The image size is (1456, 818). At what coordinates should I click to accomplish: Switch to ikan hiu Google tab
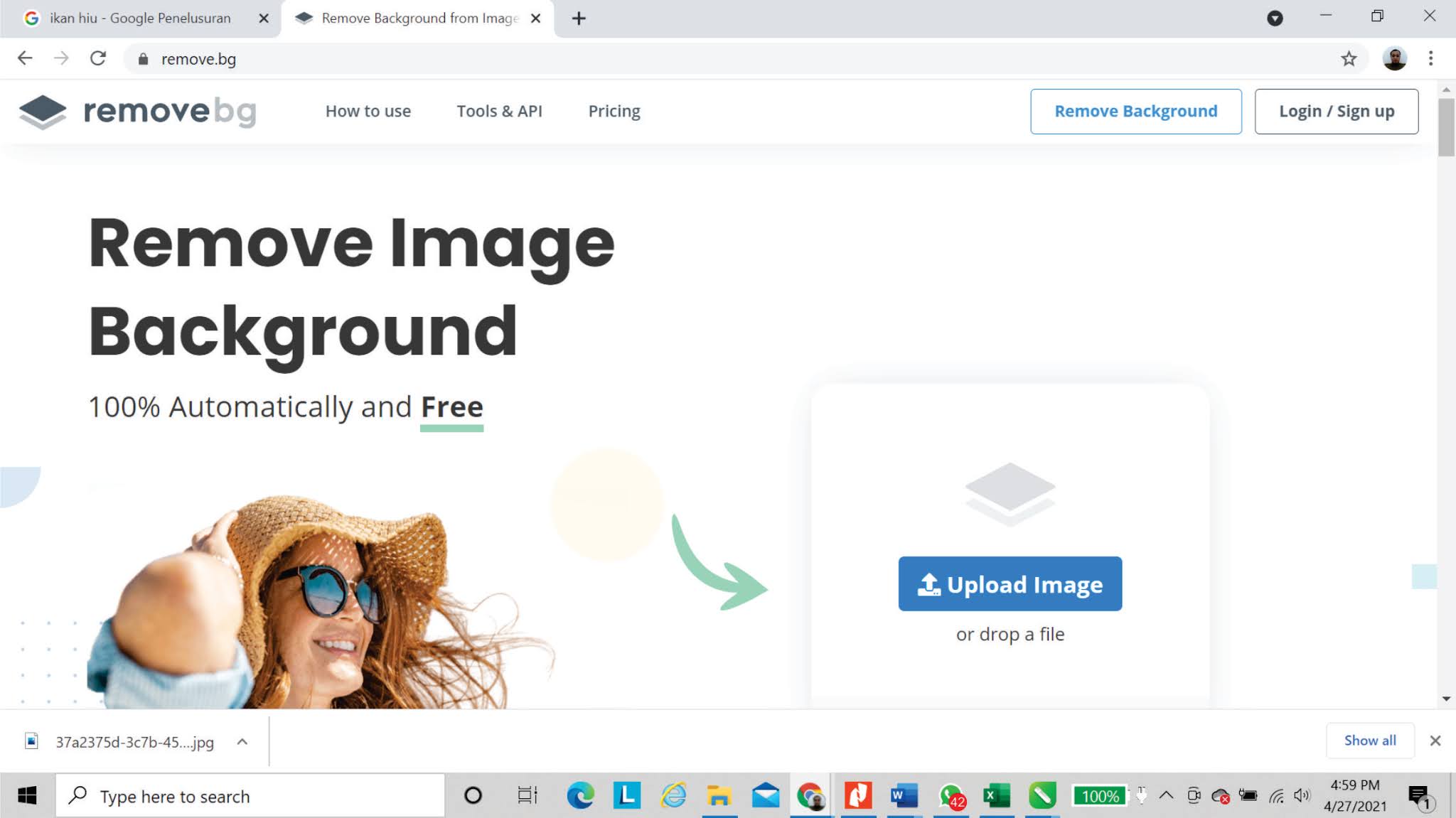click(140, 18)
